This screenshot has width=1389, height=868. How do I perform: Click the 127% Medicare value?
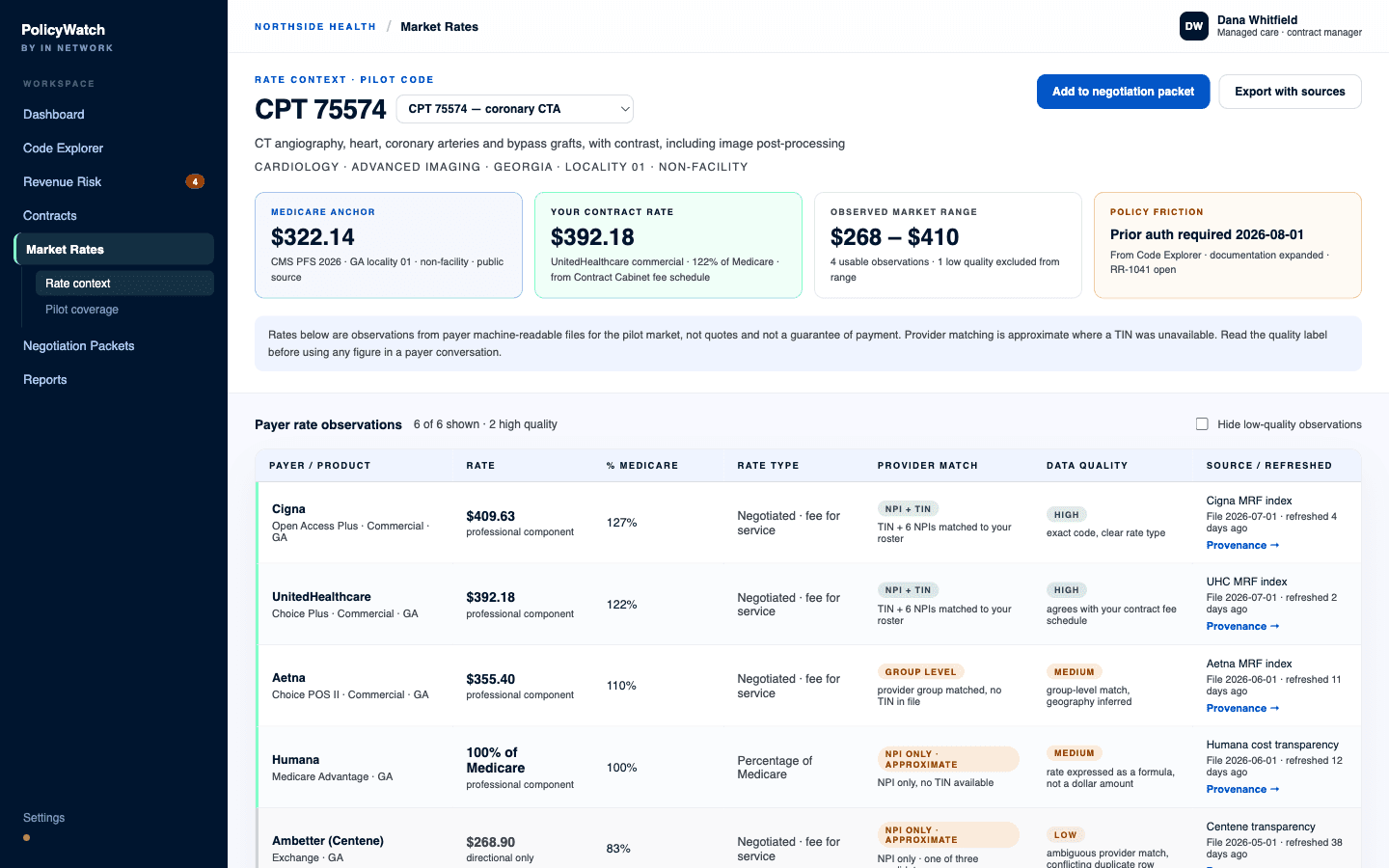621,522
